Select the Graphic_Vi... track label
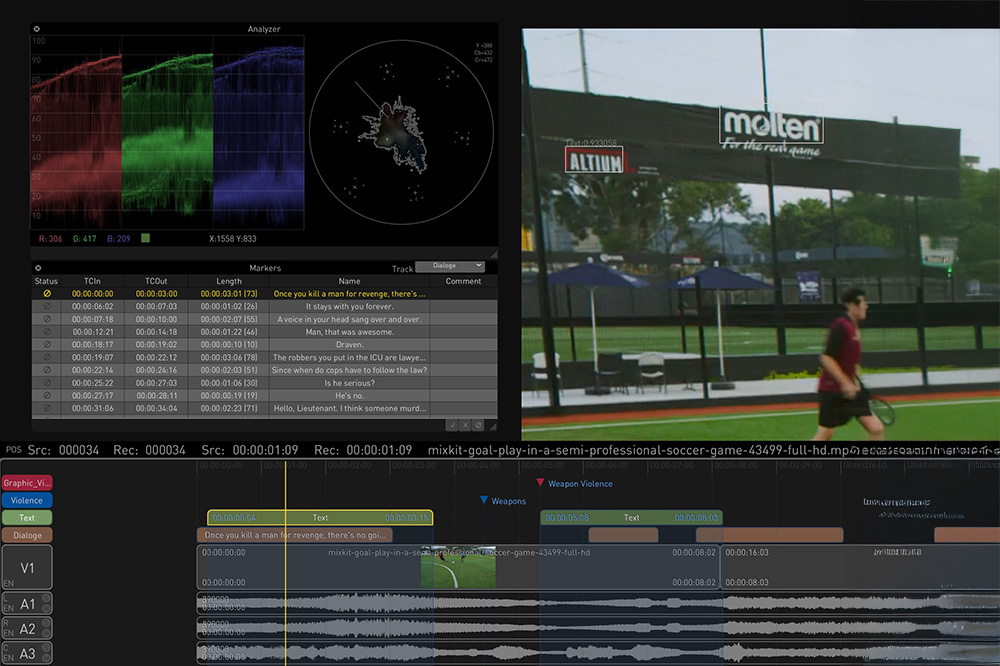Viewport: 1000px width, 666px height. pos(27,482)
